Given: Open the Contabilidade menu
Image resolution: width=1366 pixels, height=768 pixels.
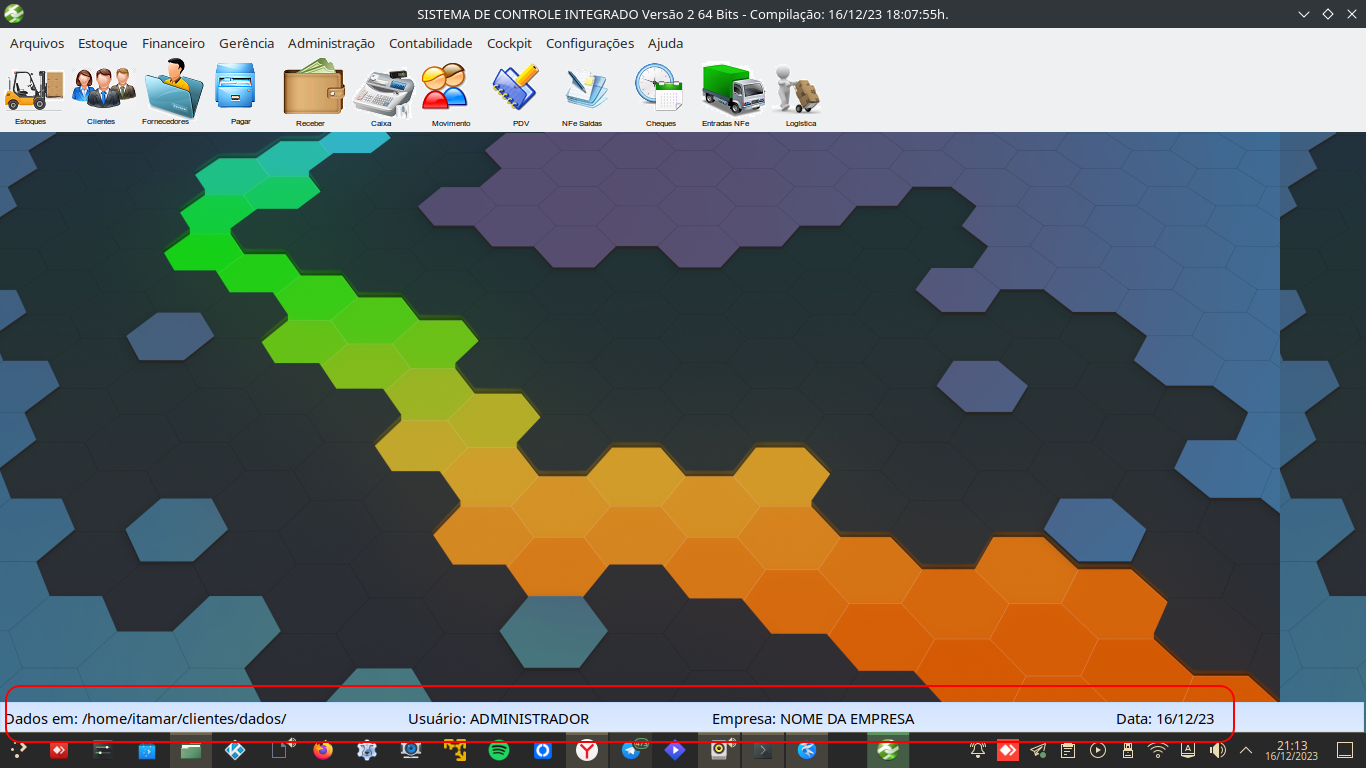Looking at the screenshot, I should coord(430,43).
